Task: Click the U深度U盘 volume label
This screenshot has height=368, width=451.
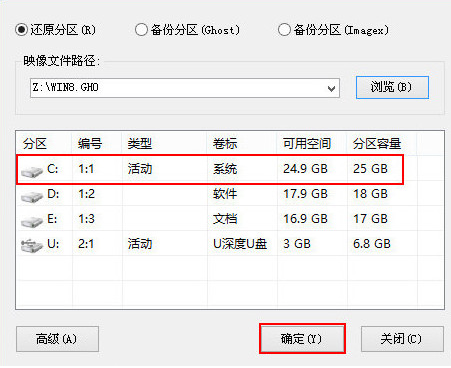Action: tap(240, 244)
